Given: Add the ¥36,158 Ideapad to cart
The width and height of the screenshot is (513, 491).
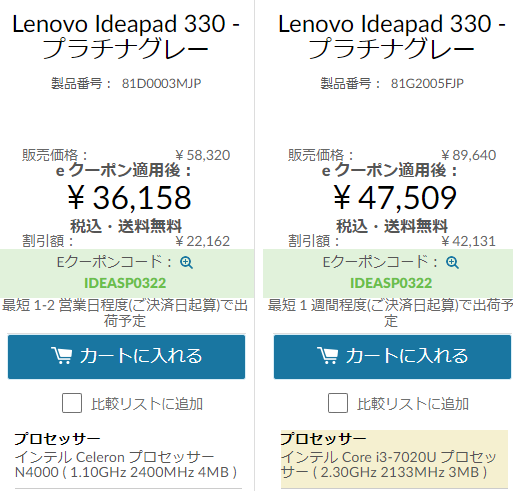Looking at the screenshot, I should pyautogui.click(x=126, y=357).
